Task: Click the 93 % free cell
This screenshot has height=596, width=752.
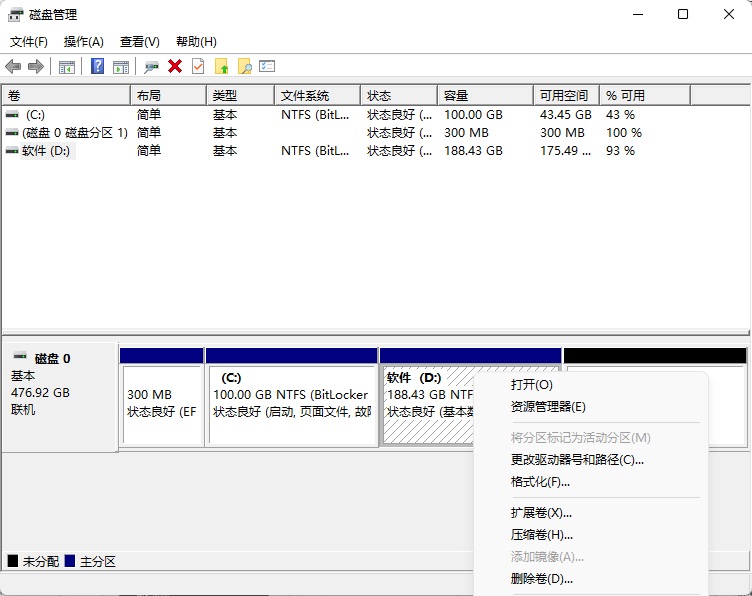Action: (620, 151)
